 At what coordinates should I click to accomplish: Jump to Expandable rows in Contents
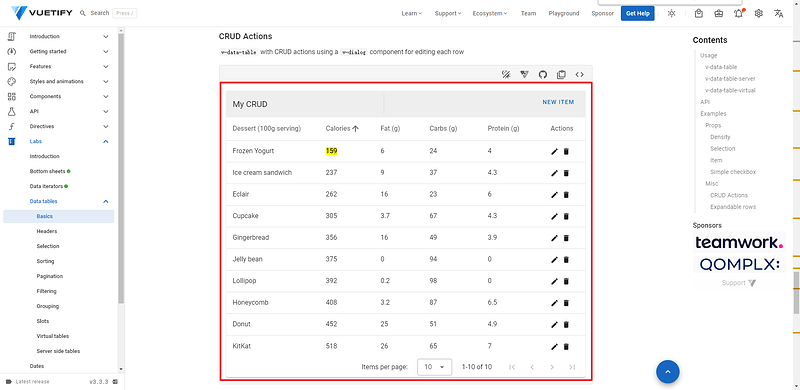(x=733, y=207)
